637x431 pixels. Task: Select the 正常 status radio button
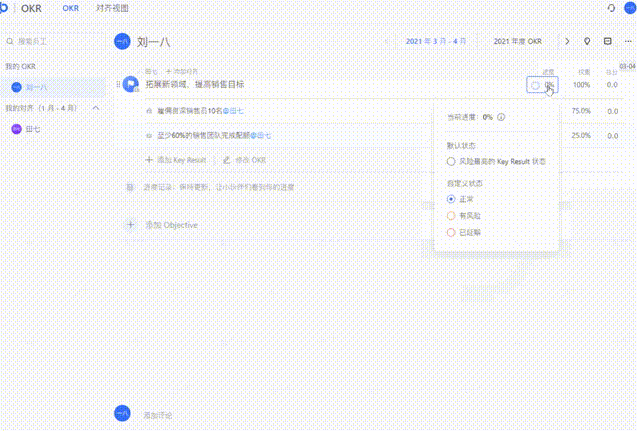pos(451,199)
